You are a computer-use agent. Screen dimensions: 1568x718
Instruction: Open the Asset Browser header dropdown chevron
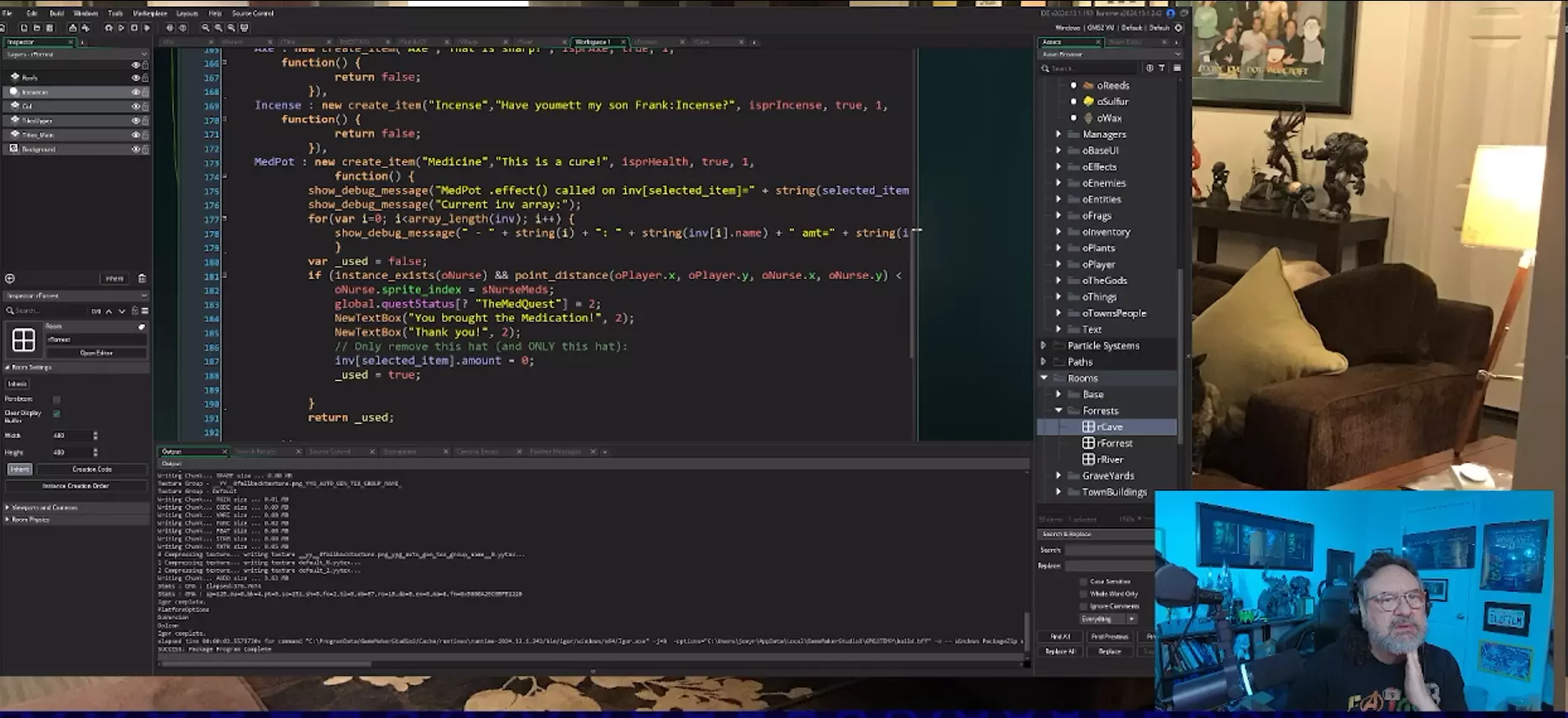(1178, 54)
